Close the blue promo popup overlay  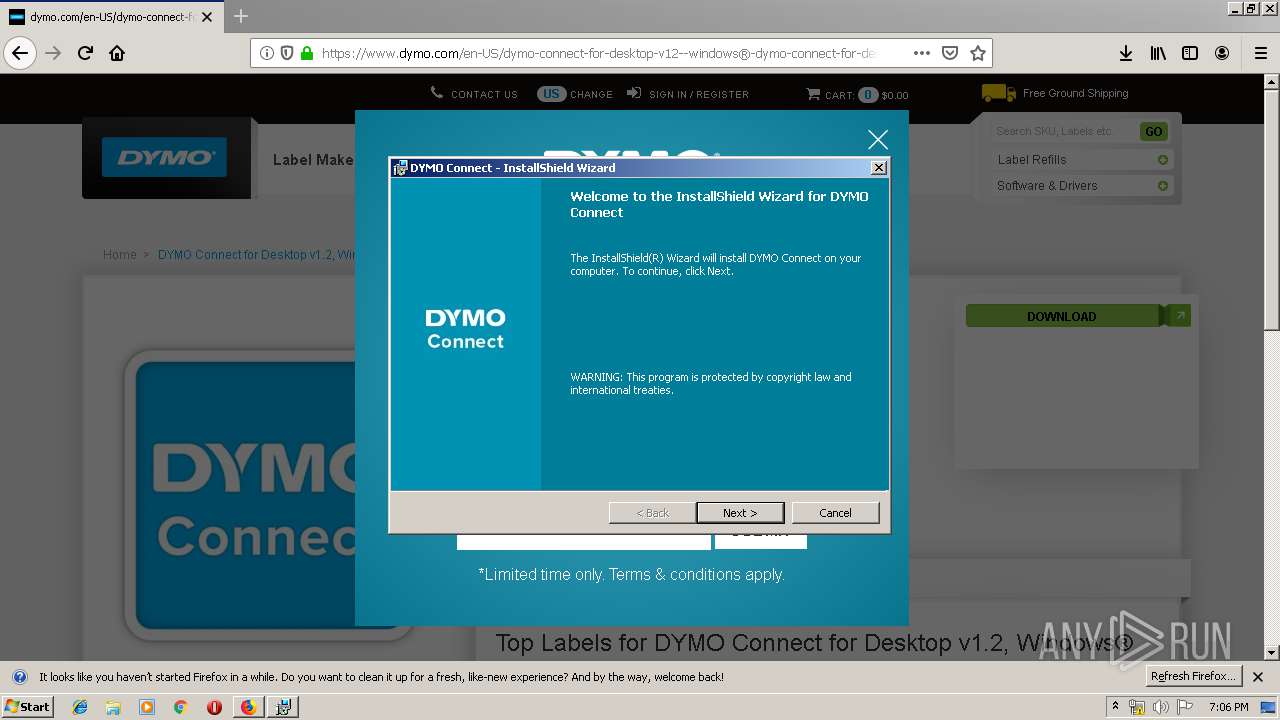click(878, 140)
